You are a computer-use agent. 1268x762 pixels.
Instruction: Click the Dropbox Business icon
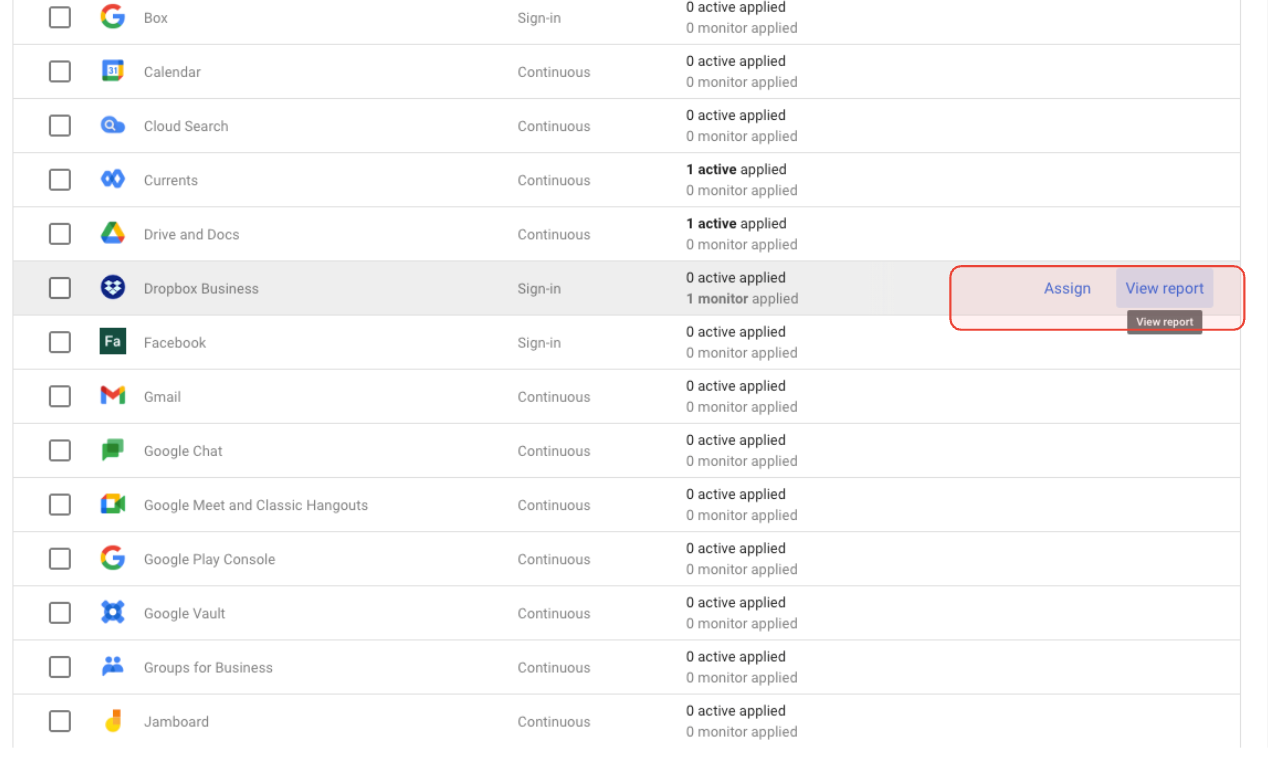pos(113,288)
